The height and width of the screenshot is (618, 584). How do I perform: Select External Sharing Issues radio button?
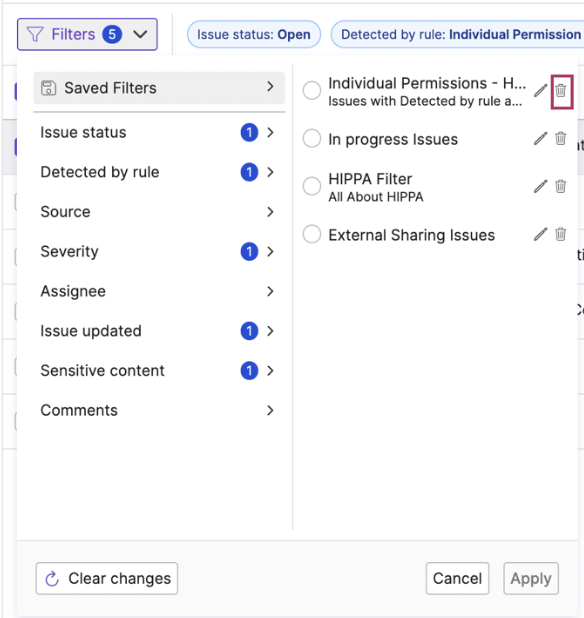click(312, 235)
